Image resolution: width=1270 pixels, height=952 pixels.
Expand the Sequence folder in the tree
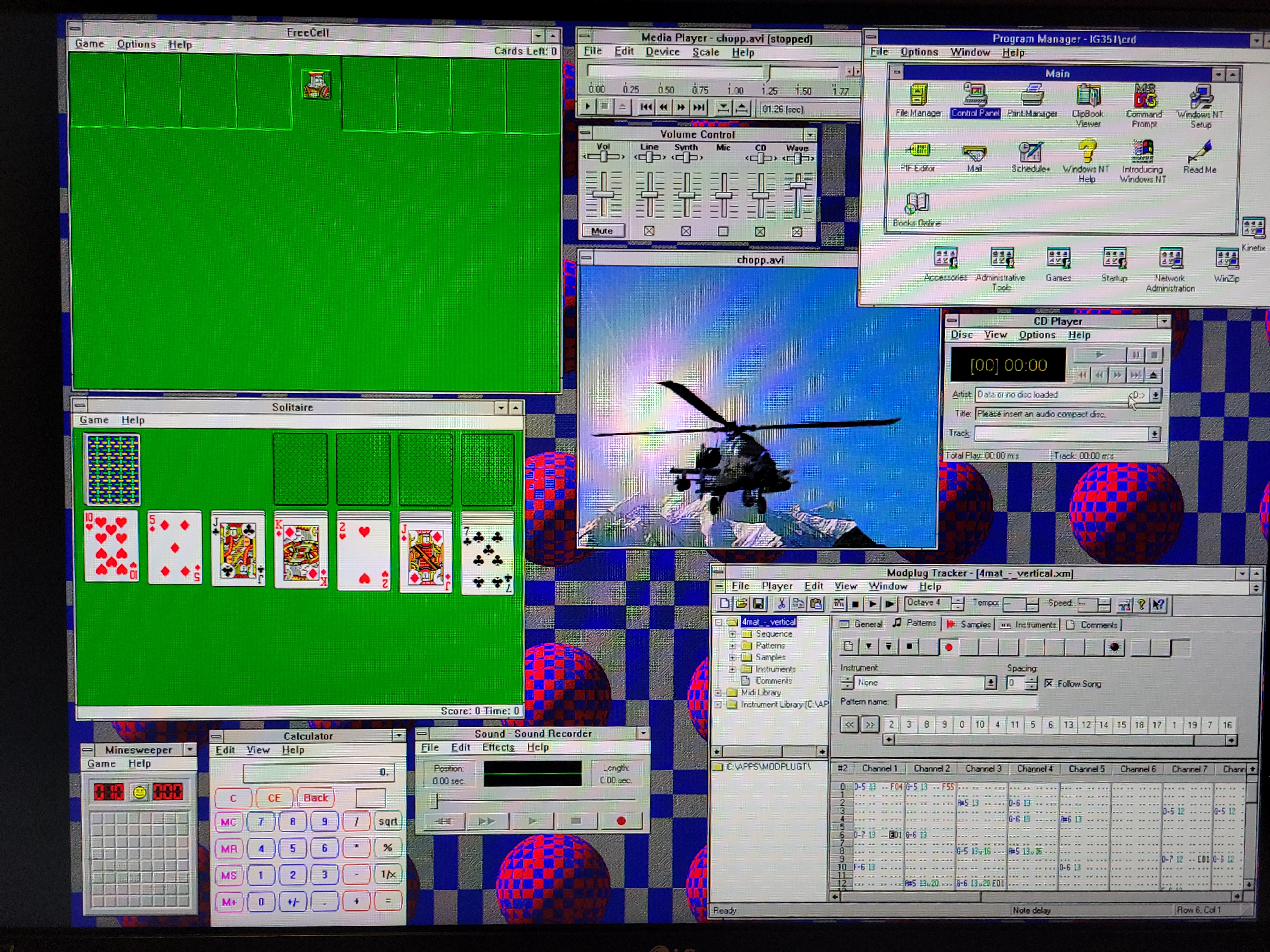point(733,634)
